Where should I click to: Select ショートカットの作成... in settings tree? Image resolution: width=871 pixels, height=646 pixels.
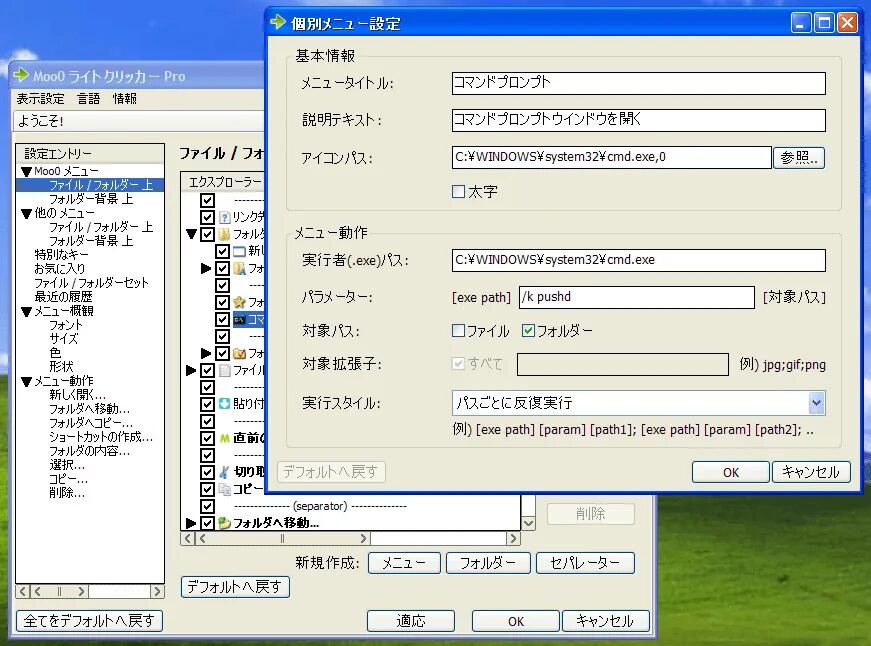(x=101, y=437)
